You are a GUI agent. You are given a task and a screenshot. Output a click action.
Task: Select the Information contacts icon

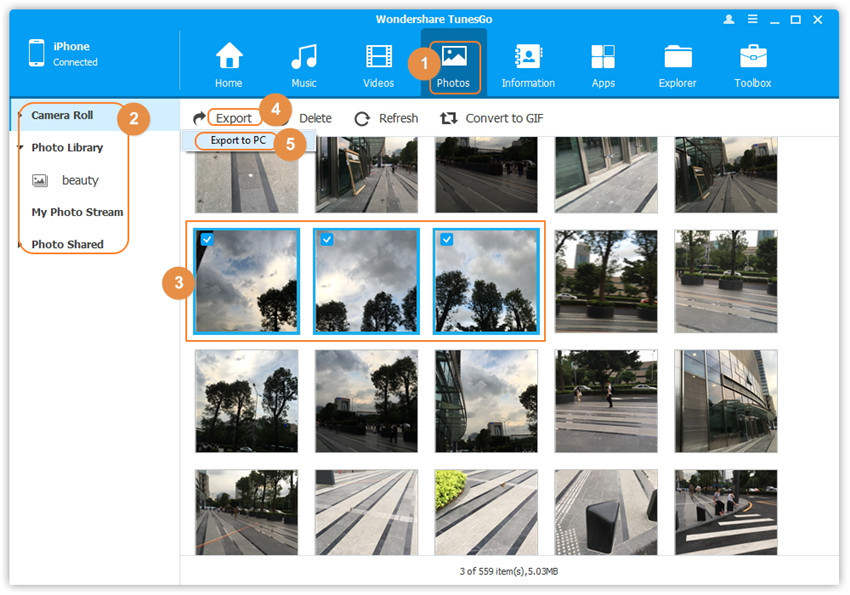click(x=528, y=57)
